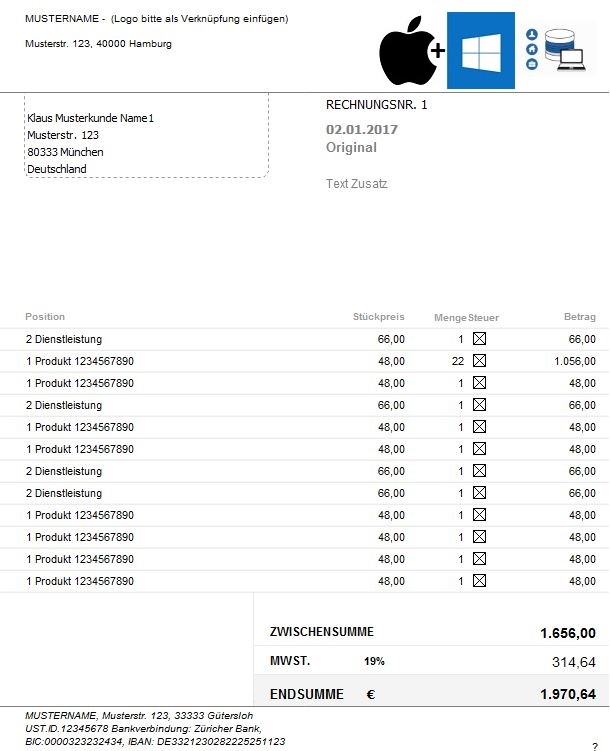Screen dimensions: 610x751
Task: Click the 19% MwSt. rate value
Action: (374, 661)
